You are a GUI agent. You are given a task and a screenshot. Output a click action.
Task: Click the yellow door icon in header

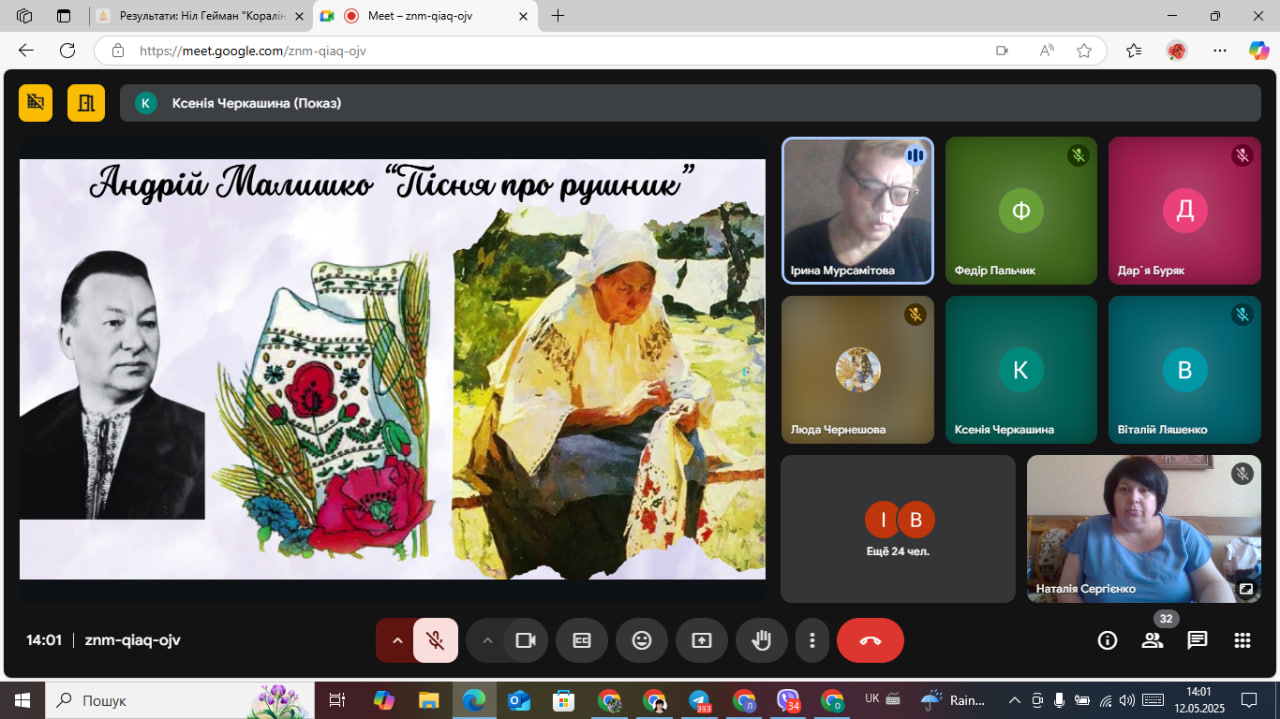(x=86, y=103)
